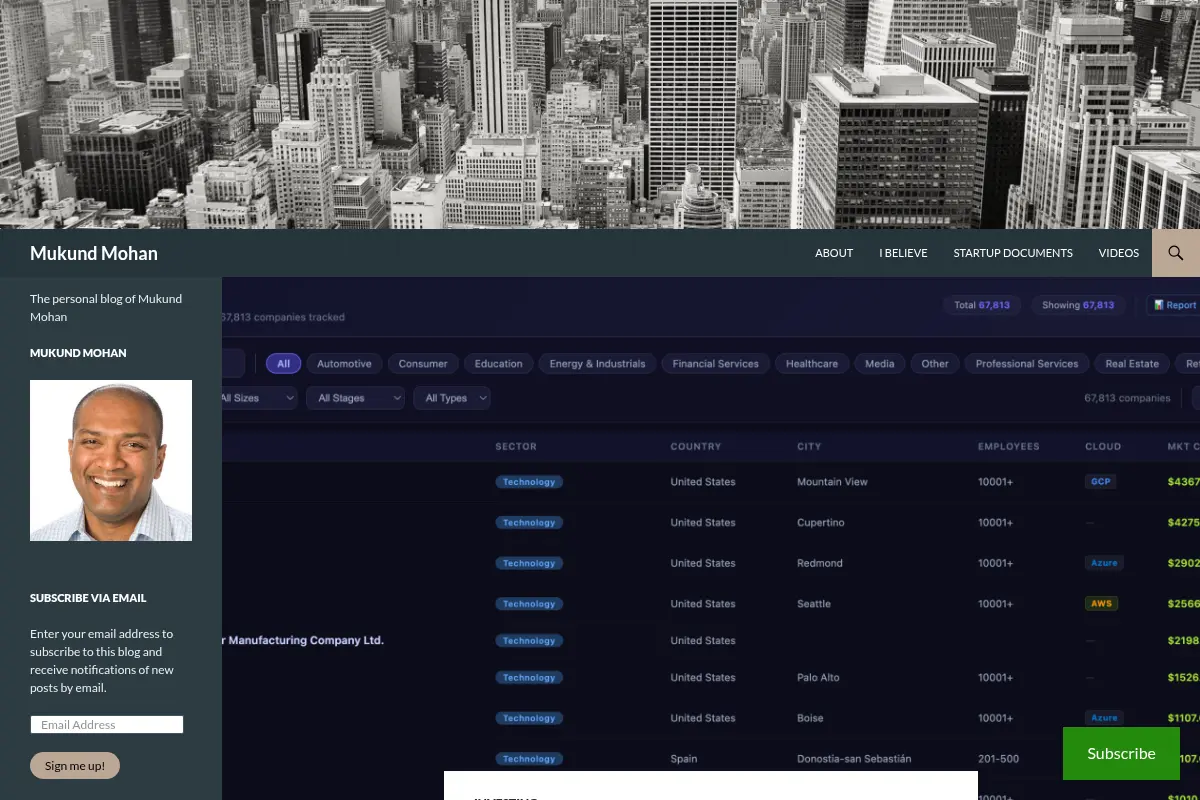Click the Mukund Mohan site title
This screenshot has height=800, width=1200.
tap(94, 253)
